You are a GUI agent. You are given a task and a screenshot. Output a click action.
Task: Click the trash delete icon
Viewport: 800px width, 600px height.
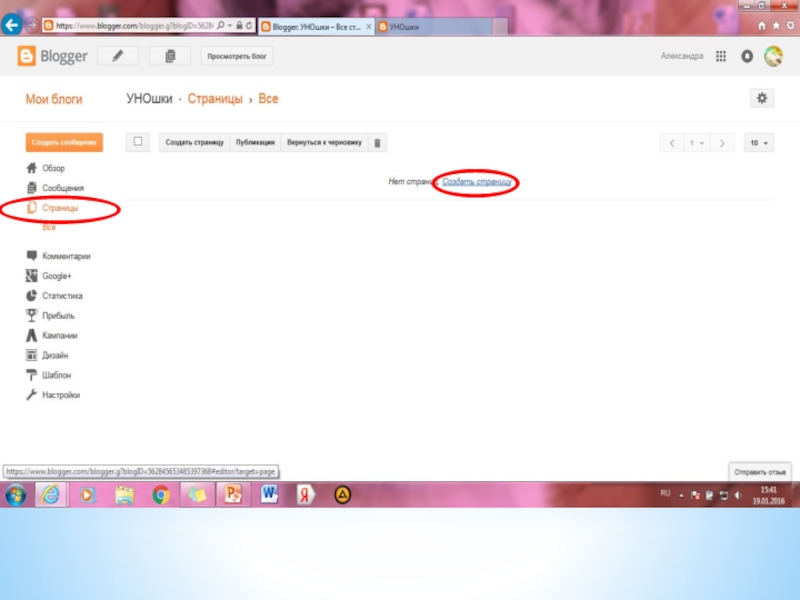378,143
